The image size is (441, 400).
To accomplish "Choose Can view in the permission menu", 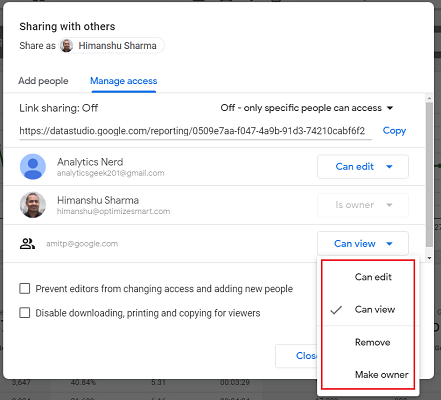I will pyautogui.click(x=368, y=310).
